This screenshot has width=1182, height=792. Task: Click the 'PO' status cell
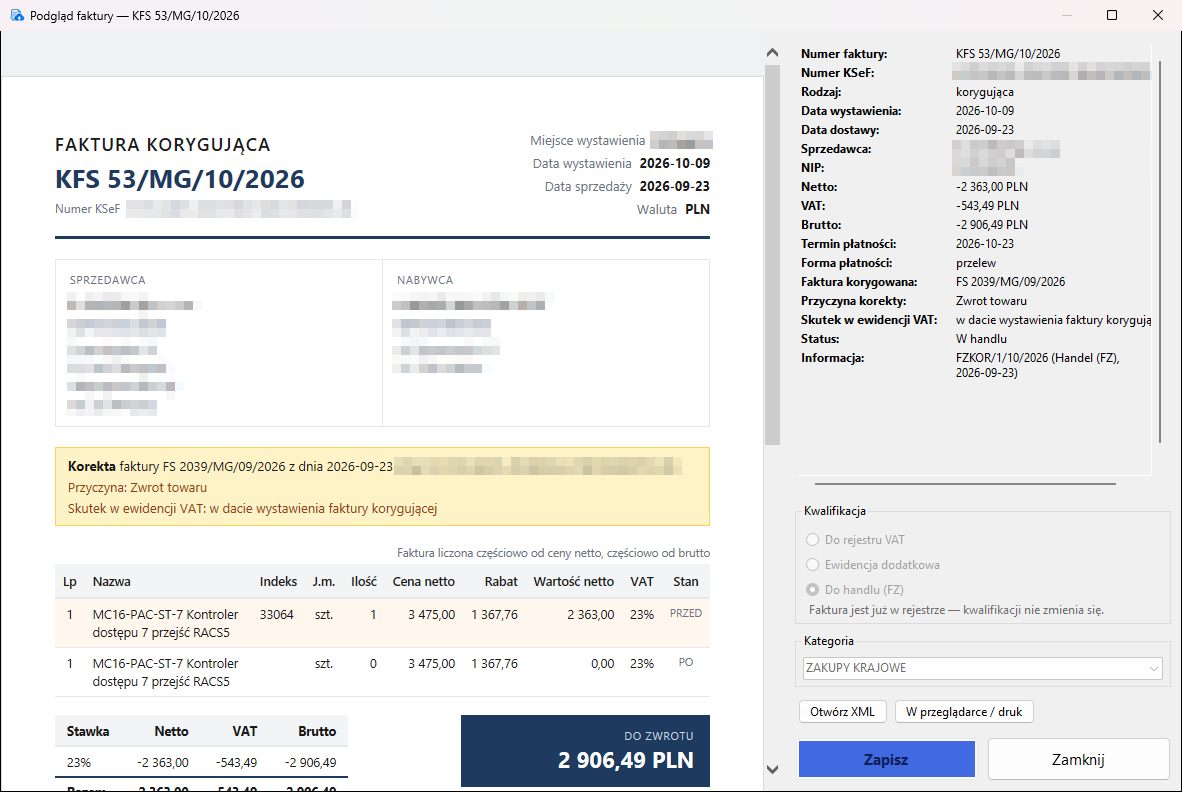pyautogui.click(x=686, y=662)
